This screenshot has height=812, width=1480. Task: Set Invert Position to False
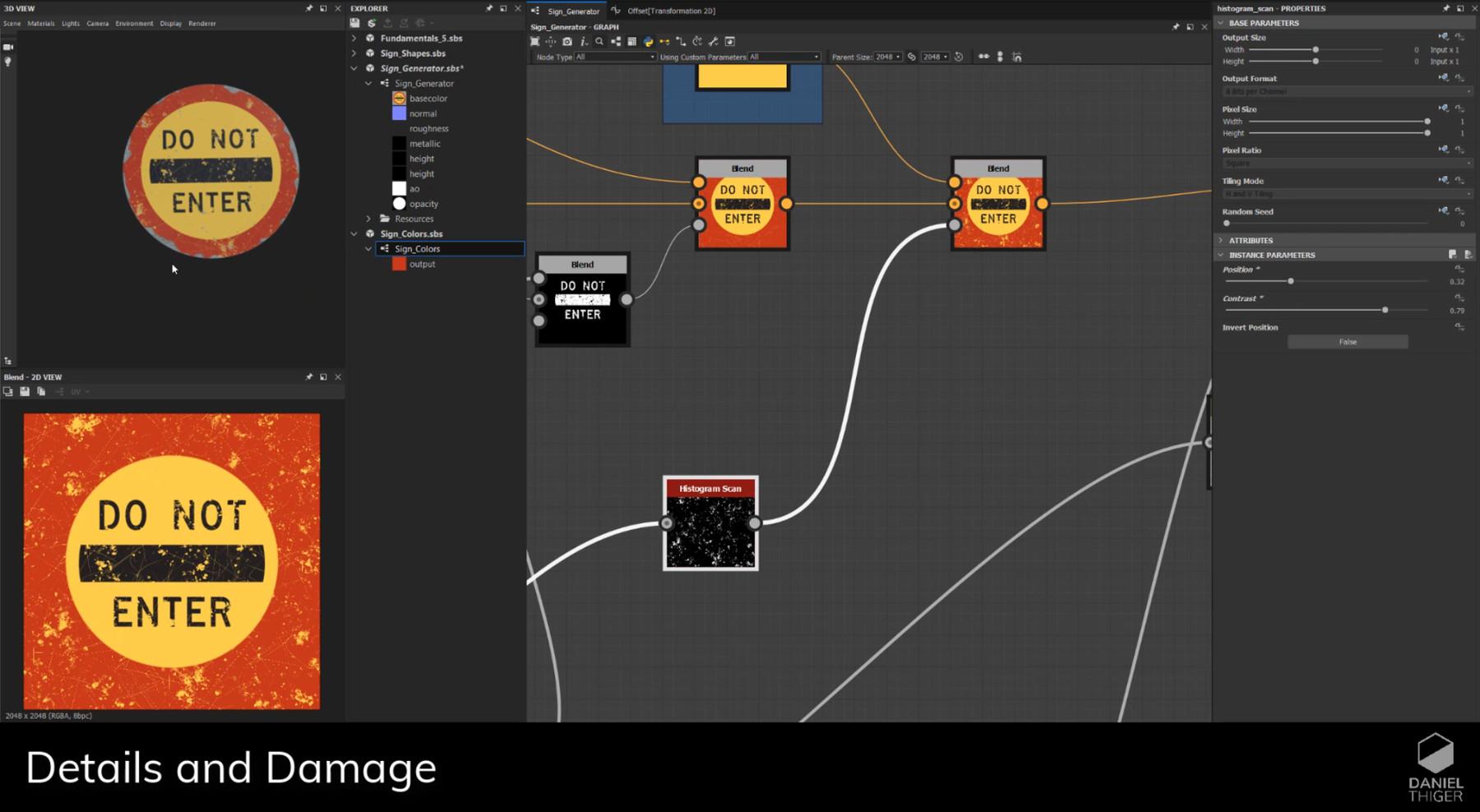pos(1347,341)
